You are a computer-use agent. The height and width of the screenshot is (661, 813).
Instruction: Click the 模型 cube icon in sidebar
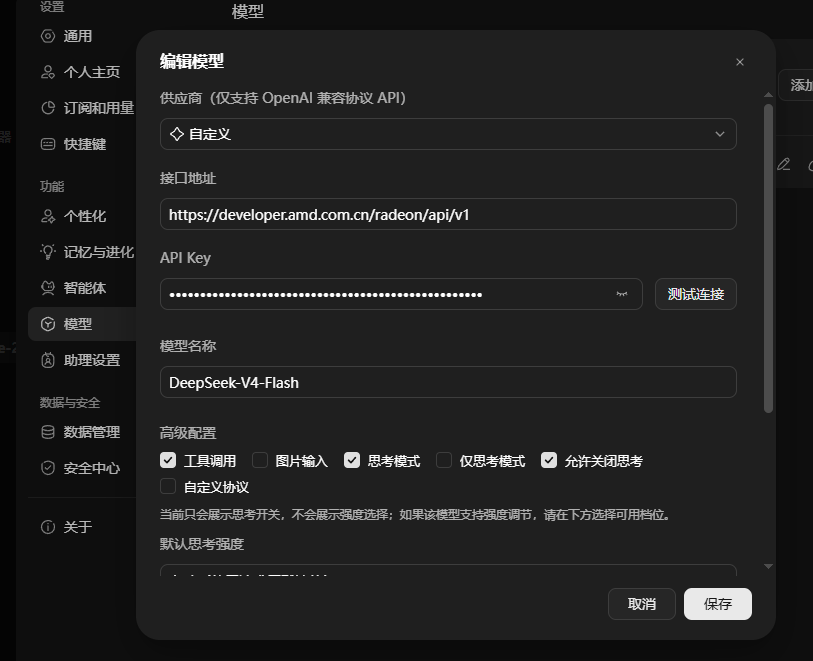[48, 324]
